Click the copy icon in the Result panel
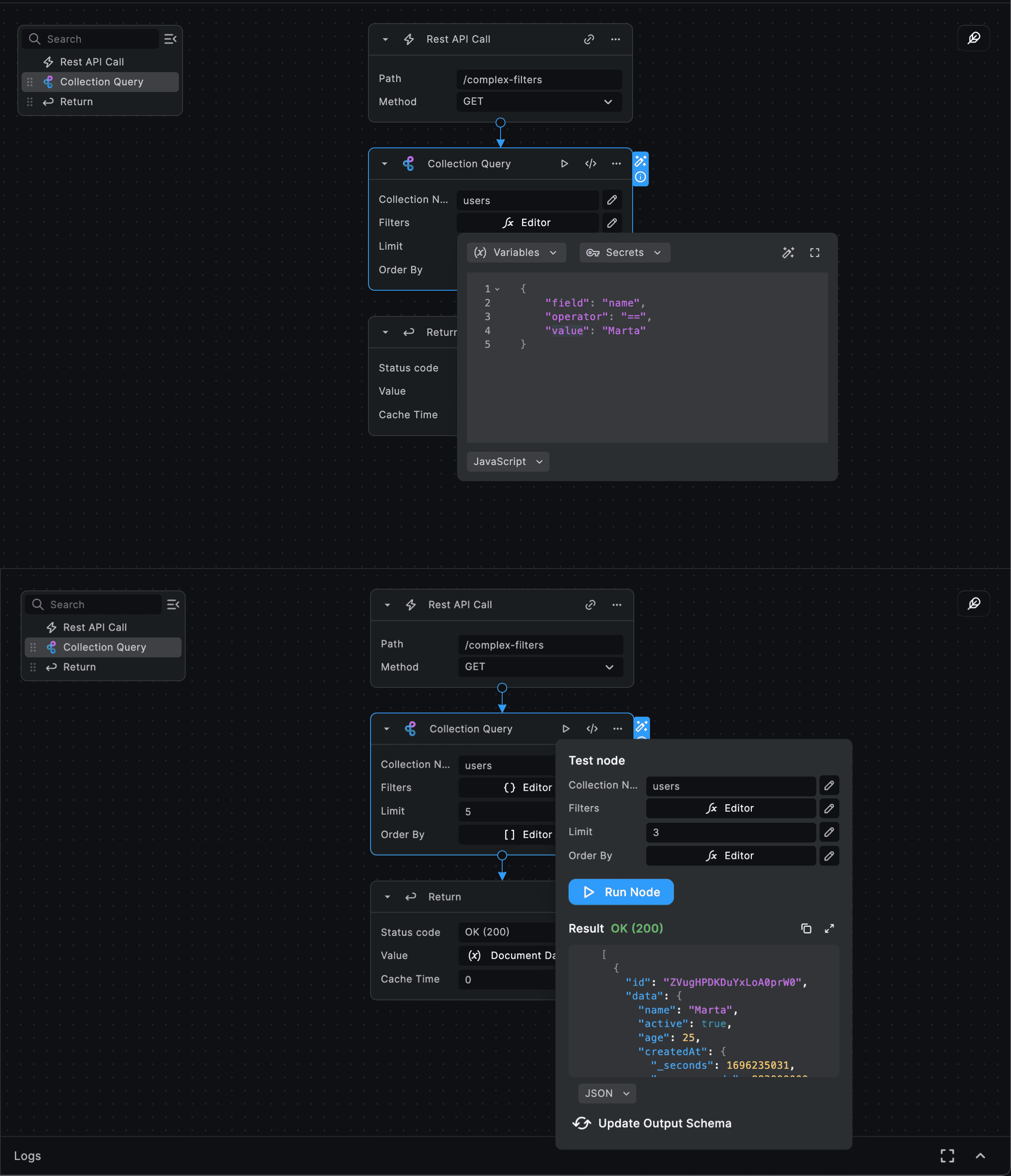1011x1176 pixels. click(806, 928)
